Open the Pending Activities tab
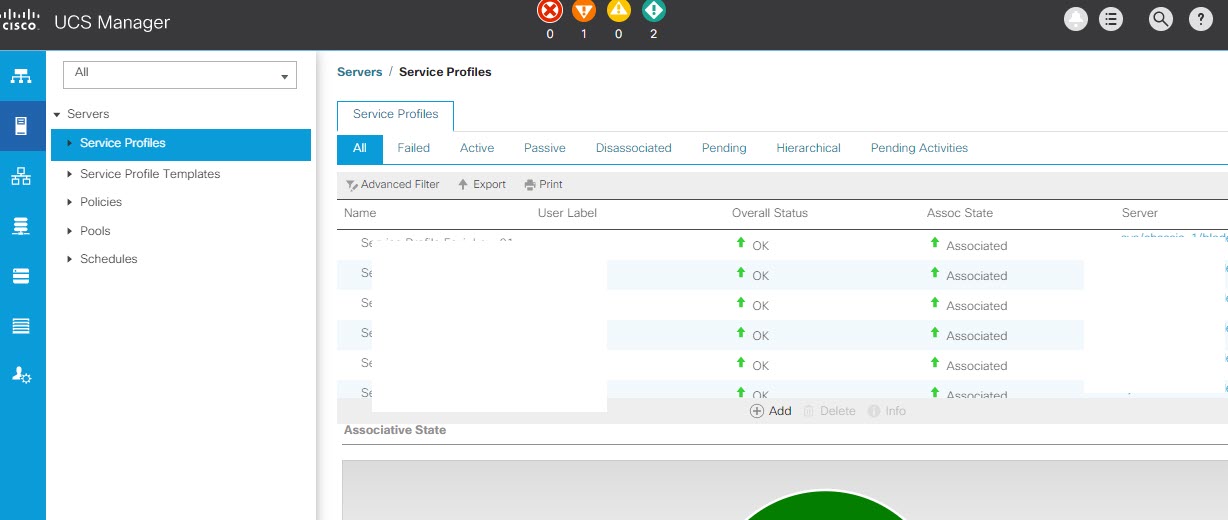Image resolution: width=1228 pixels, height=520 pixels. (x=919, y=148)
